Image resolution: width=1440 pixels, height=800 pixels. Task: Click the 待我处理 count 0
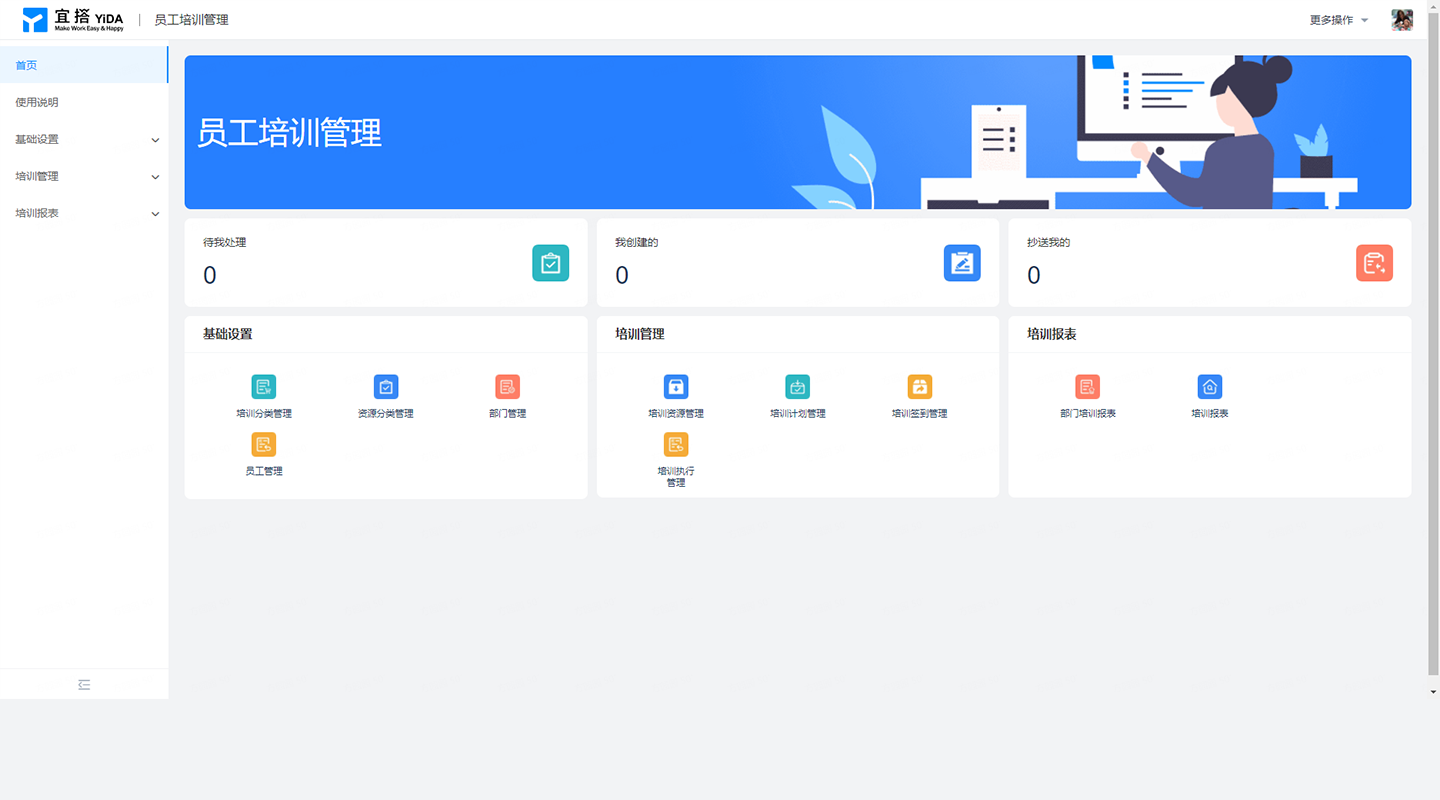coord(209,276)
